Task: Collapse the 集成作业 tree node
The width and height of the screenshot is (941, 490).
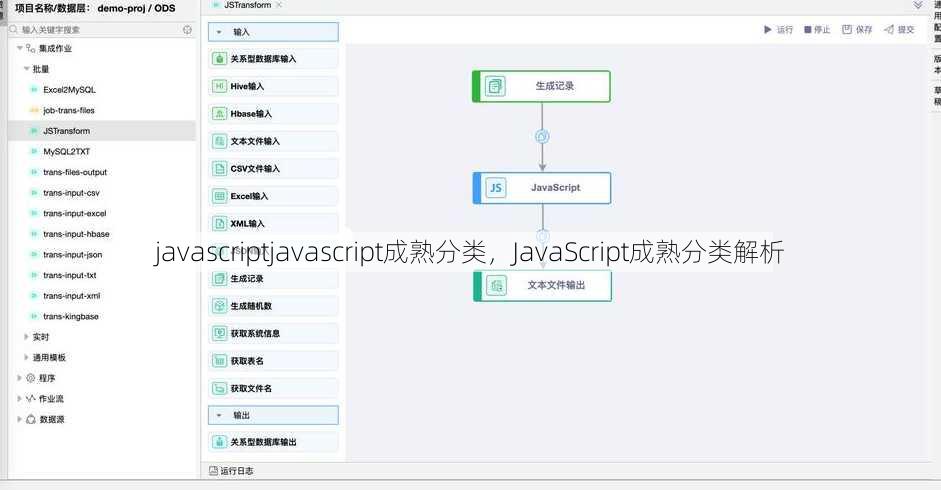Action: tap(20, 48)
